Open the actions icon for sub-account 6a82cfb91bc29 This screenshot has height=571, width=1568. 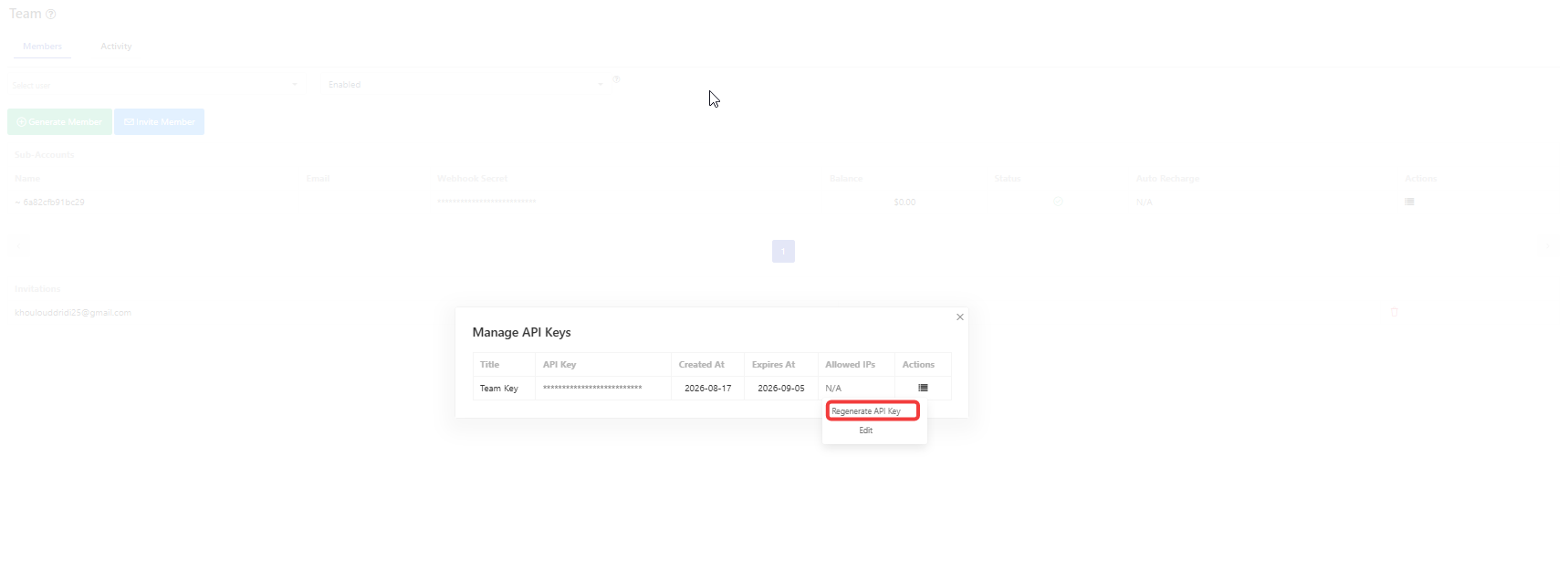point(1409,202)
